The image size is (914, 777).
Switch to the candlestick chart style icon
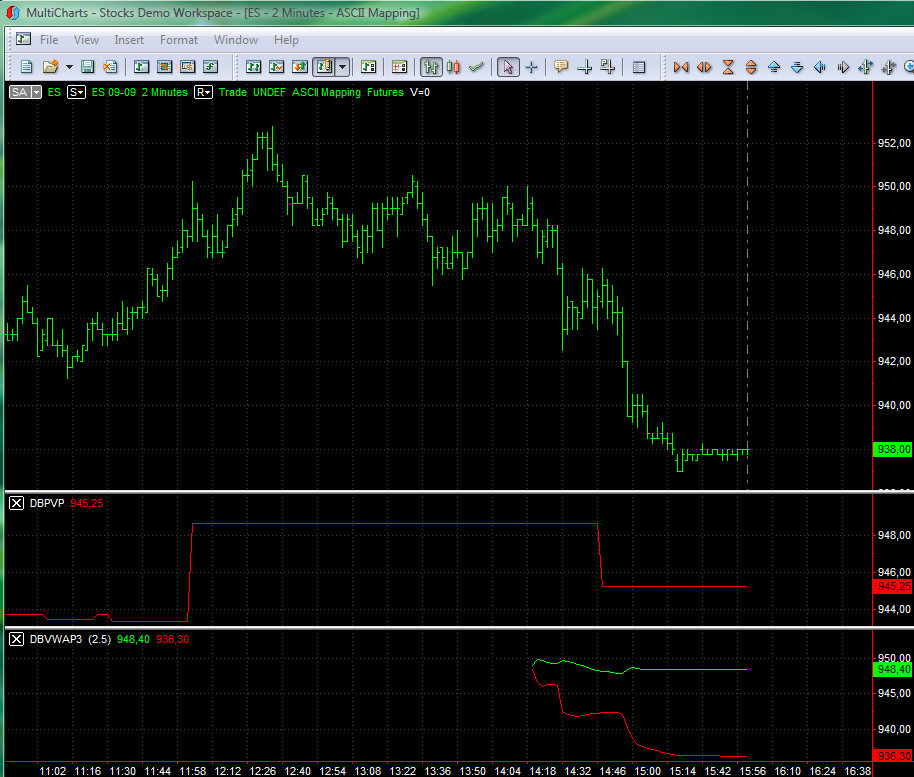point(454,67)
